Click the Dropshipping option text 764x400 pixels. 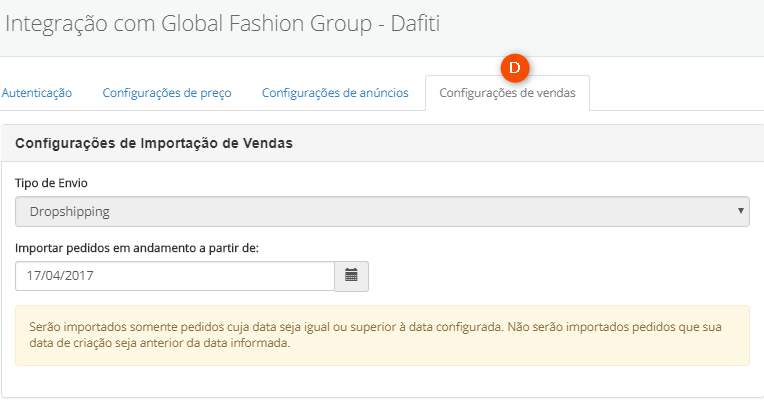click(x=70, y=211)
